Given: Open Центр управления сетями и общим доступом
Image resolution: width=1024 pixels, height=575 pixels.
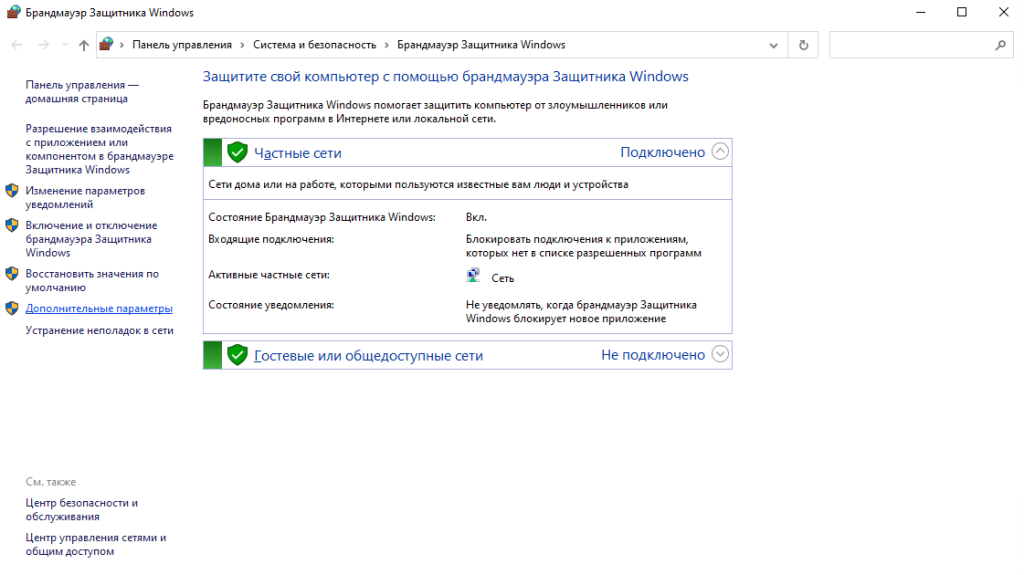Looking at the screenshot, I should click(96, 544).
